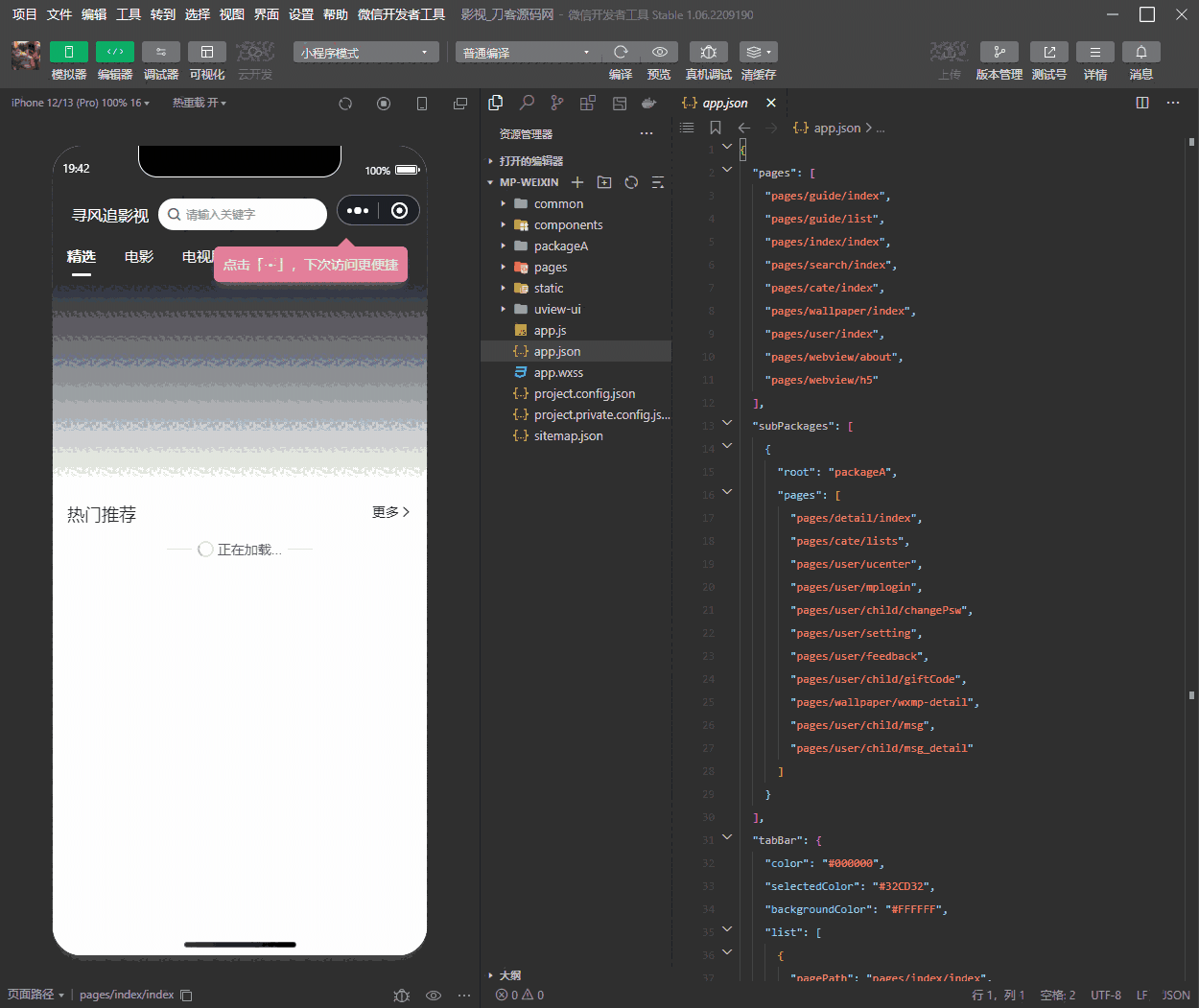The height and width of the screenshot is (1008, 1199).
Task: Open the messages bell icon
Action: 1140,52
